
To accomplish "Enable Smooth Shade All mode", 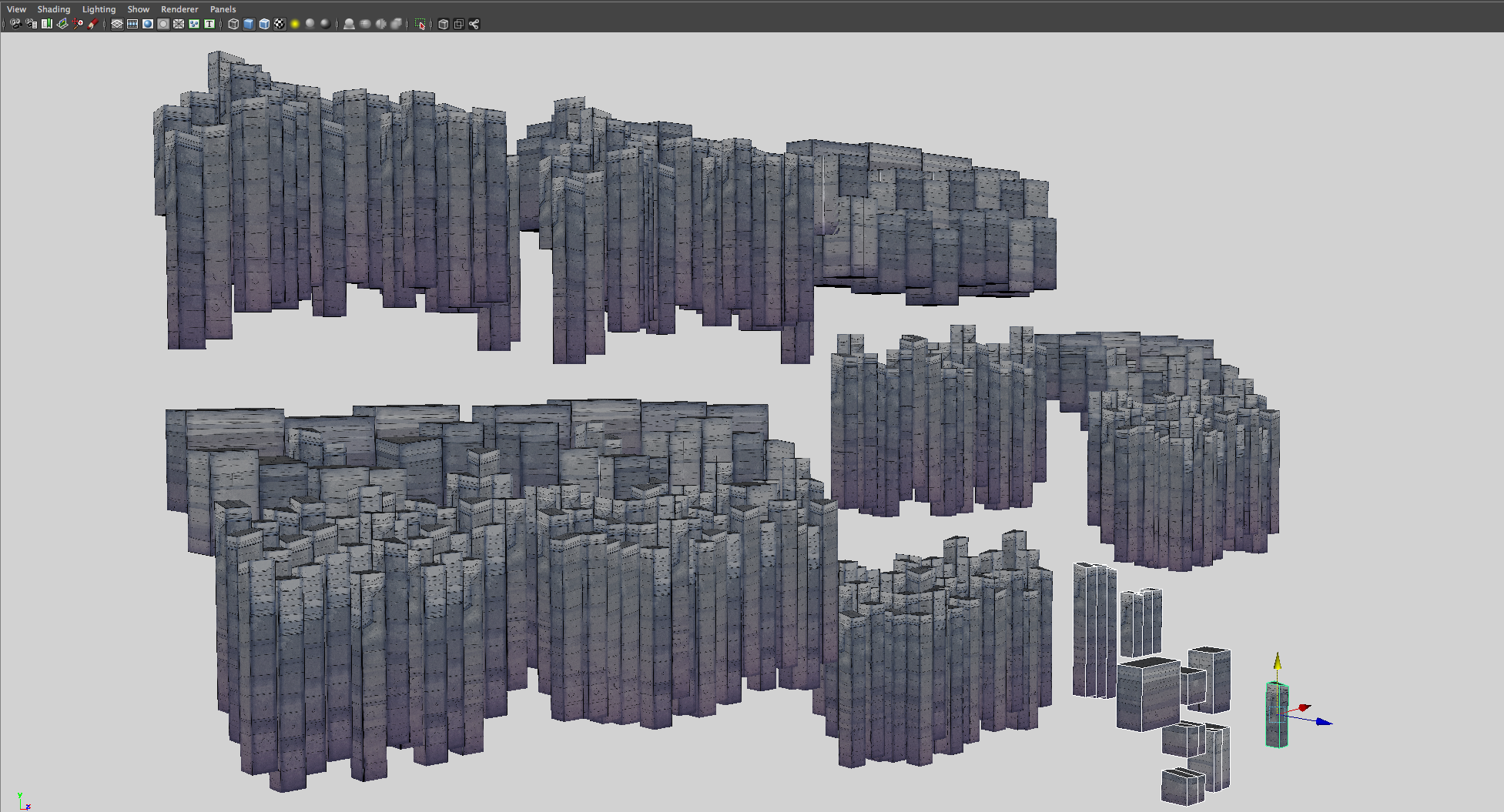I will 249,24.
